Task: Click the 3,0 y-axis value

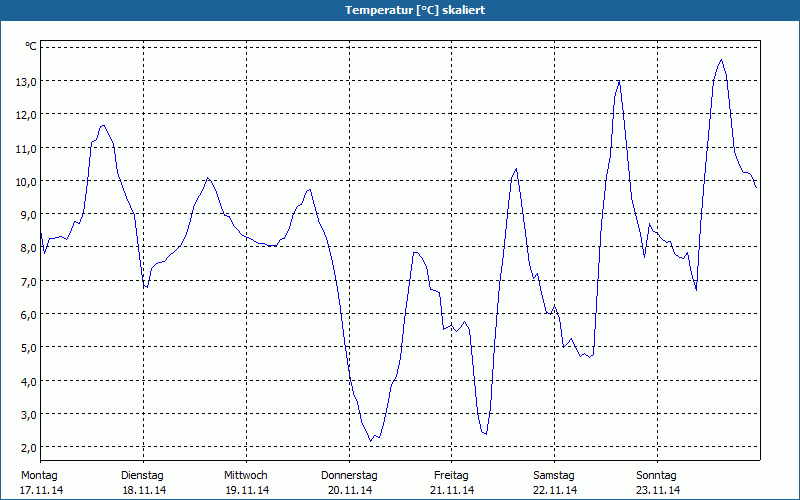Action: pos(29,414)
